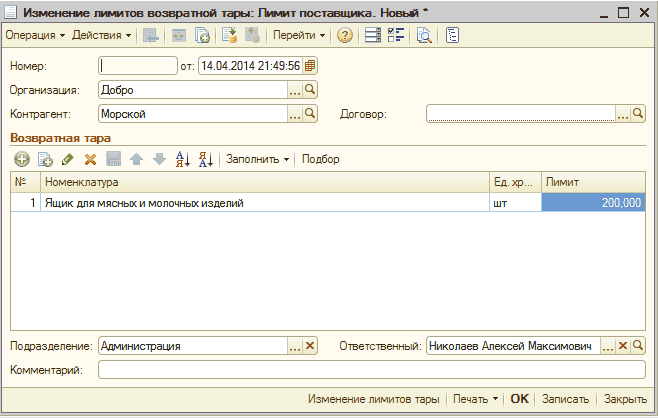Click the document preview magnifier icon

(x=424, y=35)
